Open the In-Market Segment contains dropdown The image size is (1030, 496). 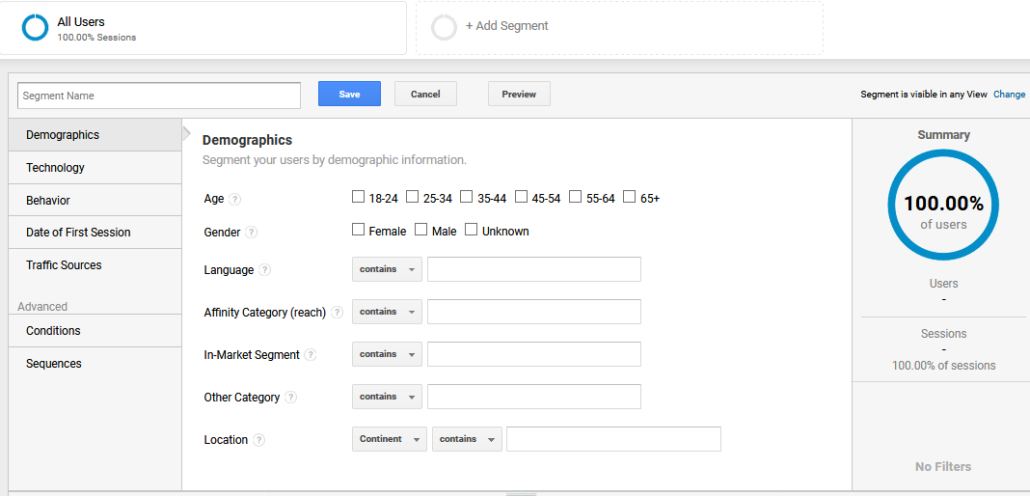pyautogui.click(x=387, y=354)
